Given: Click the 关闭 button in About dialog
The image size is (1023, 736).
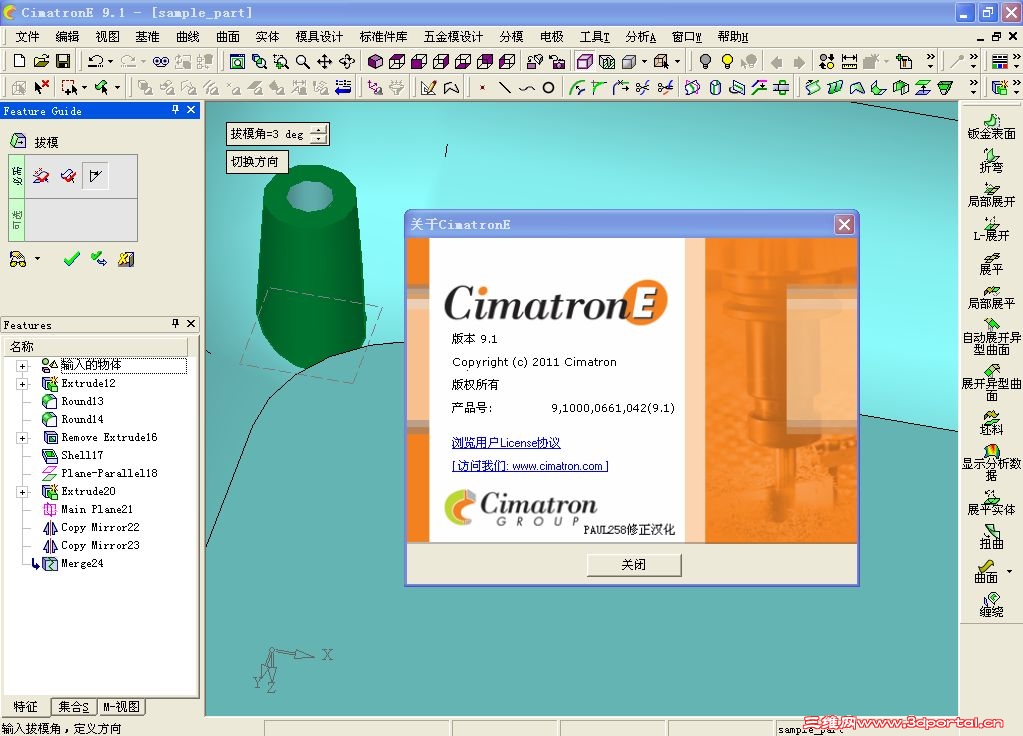Looking at the screenshot, I should tap(634, 565).
